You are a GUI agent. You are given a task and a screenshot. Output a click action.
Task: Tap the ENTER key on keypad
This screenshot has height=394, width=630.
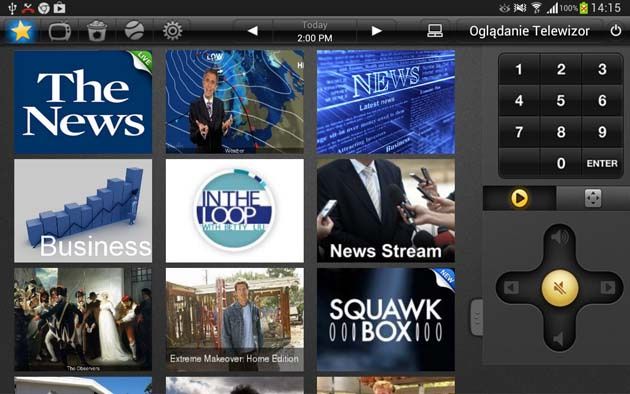[x=601, y=163]
